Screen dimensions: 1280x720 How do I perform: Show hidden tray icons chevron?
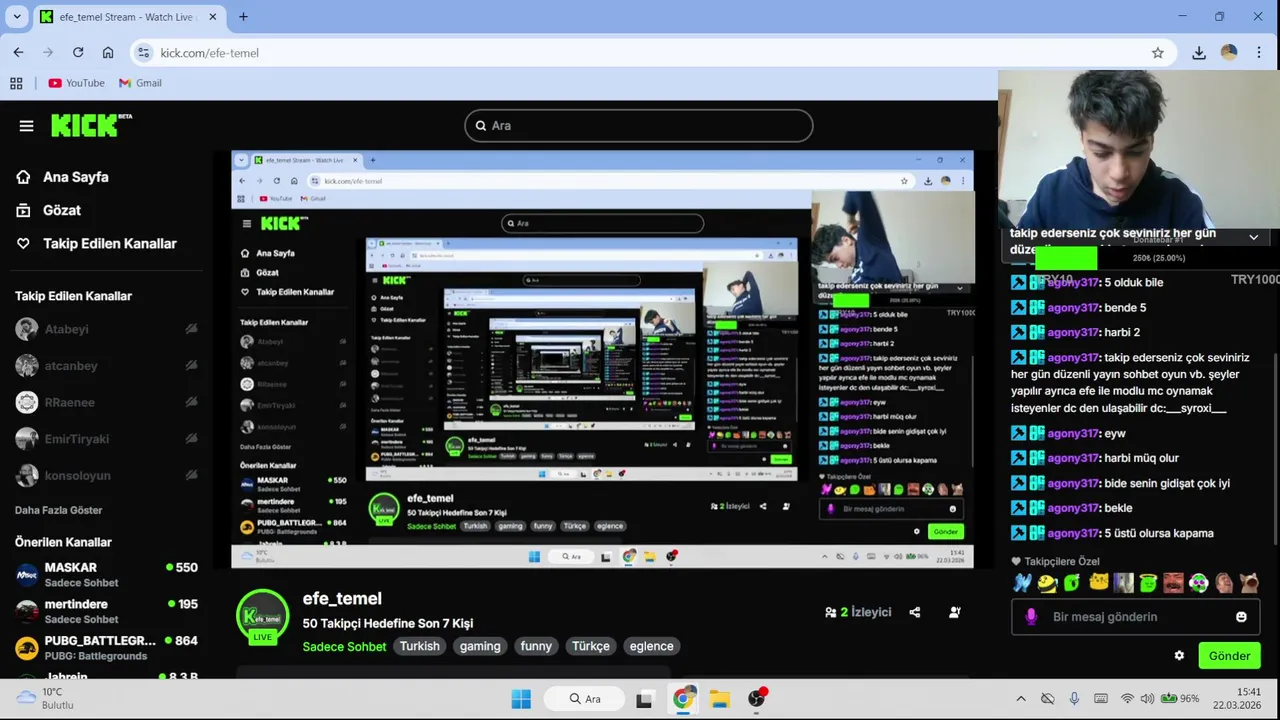click(1020, 698)
